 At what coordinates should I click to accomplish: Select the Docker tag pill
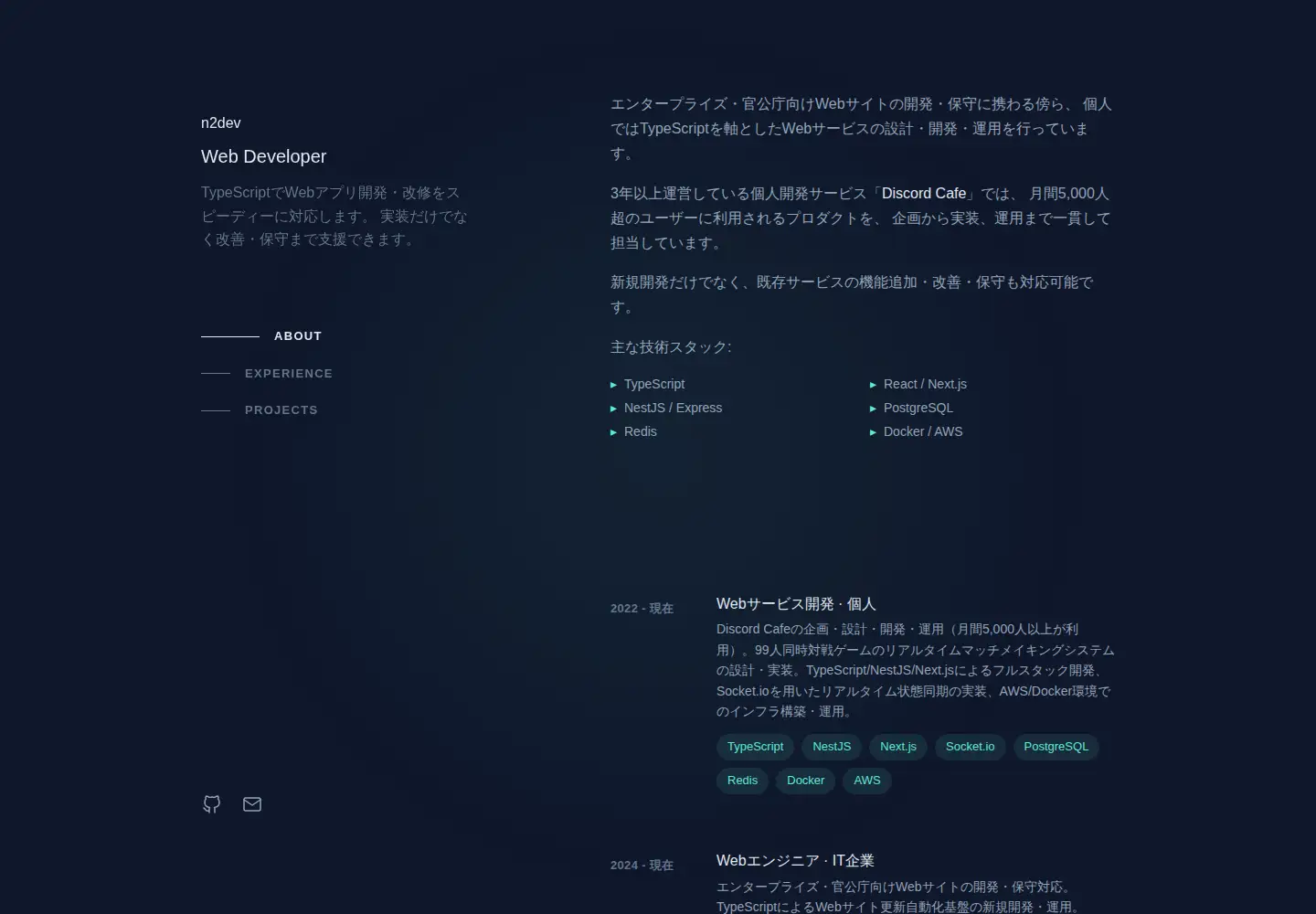coord(805,781)
